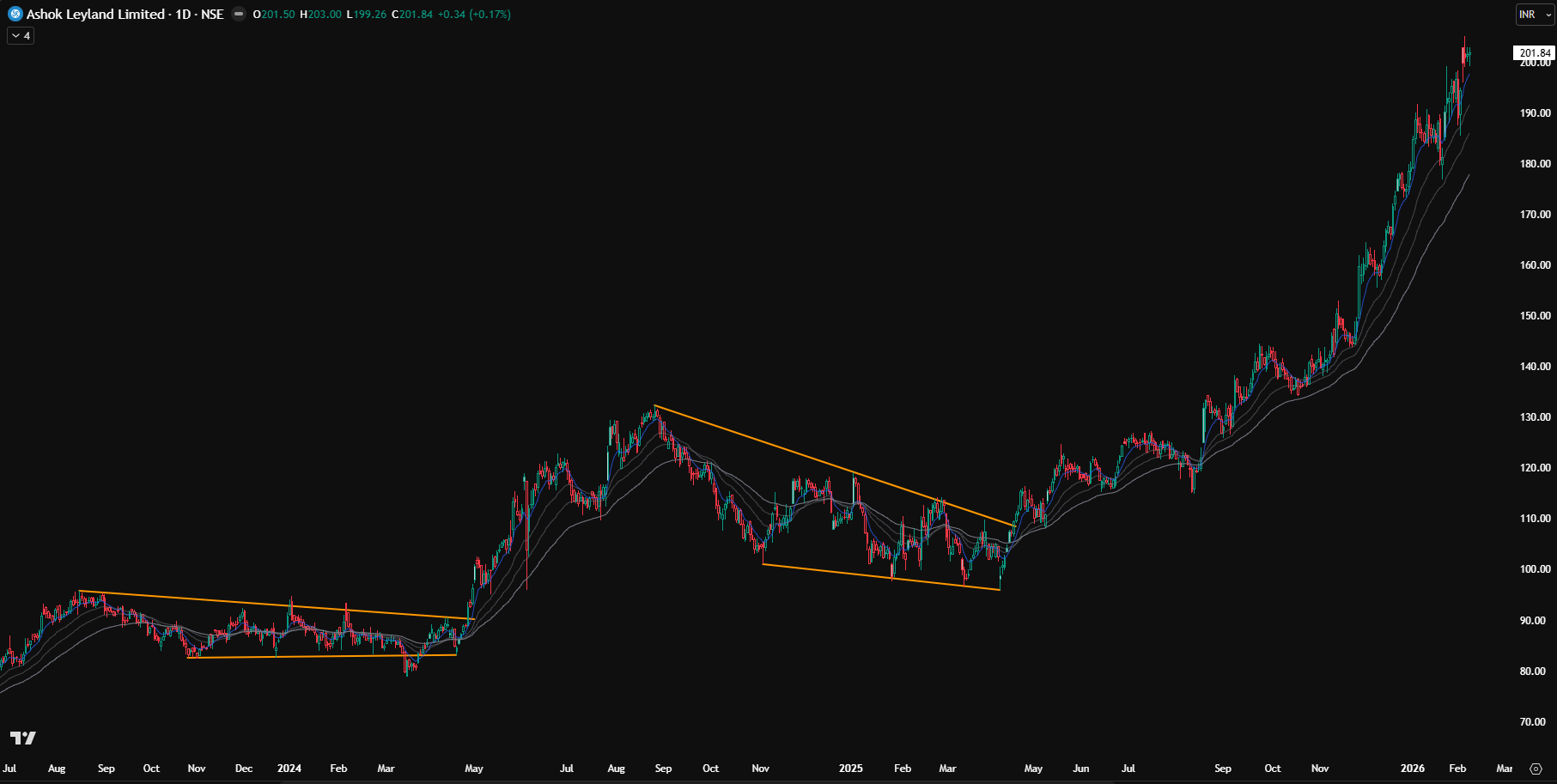Click the Ashok Leyland Limited symbol title

[x=95, y=14]
